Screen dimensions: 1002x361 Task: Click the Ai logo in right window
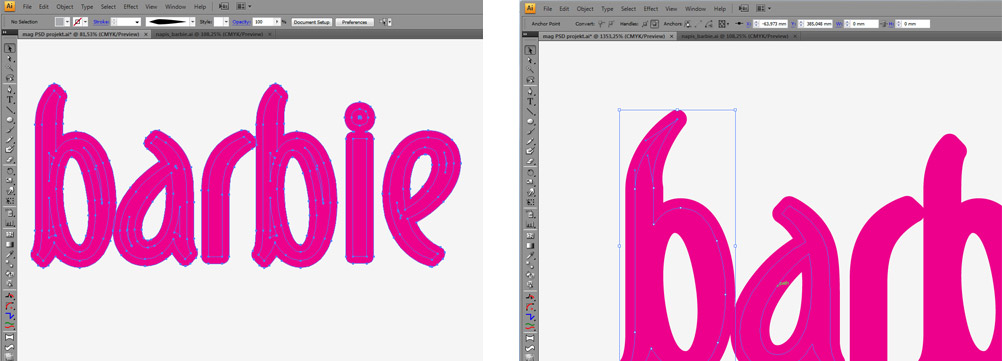[530, 8]
